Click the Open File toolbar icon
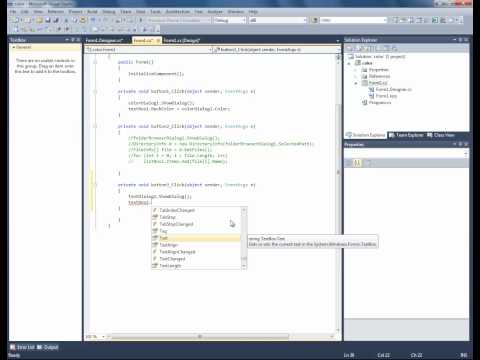 coord(40,20)
